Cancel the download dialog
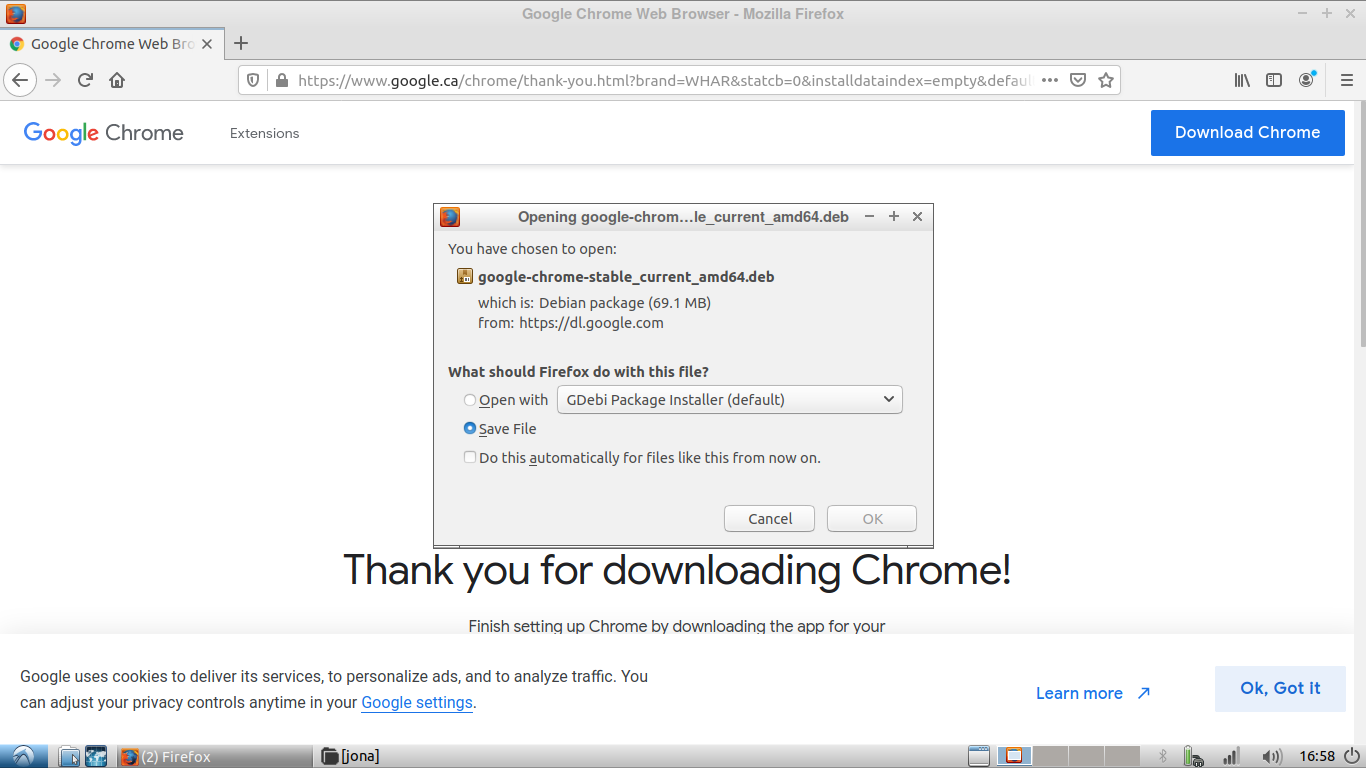 [770, 518]
